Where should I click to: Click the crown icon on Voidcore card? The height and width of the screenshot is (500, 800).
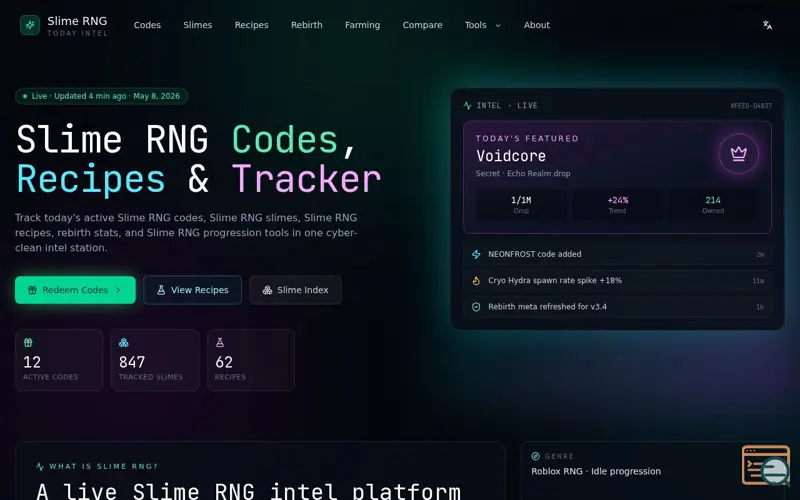click(738, 154)
